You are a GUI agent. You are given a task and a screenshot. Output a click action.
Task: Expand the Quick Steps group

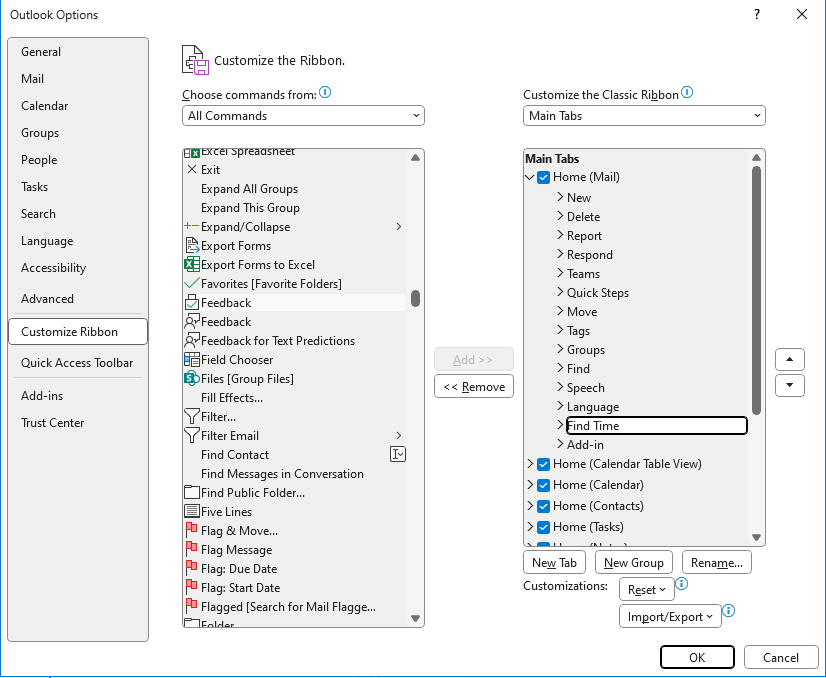[x=560, y=292]
